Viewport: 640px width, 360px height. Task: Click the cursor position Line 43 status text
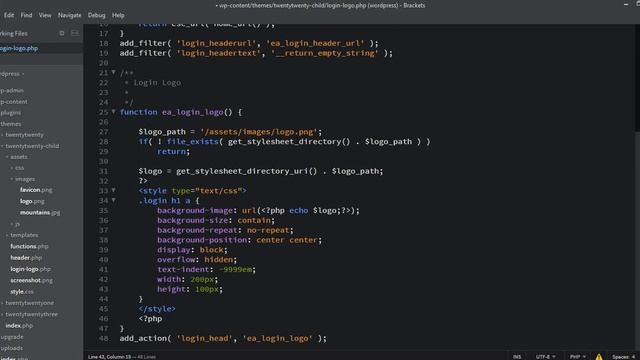tap(109, 357)
